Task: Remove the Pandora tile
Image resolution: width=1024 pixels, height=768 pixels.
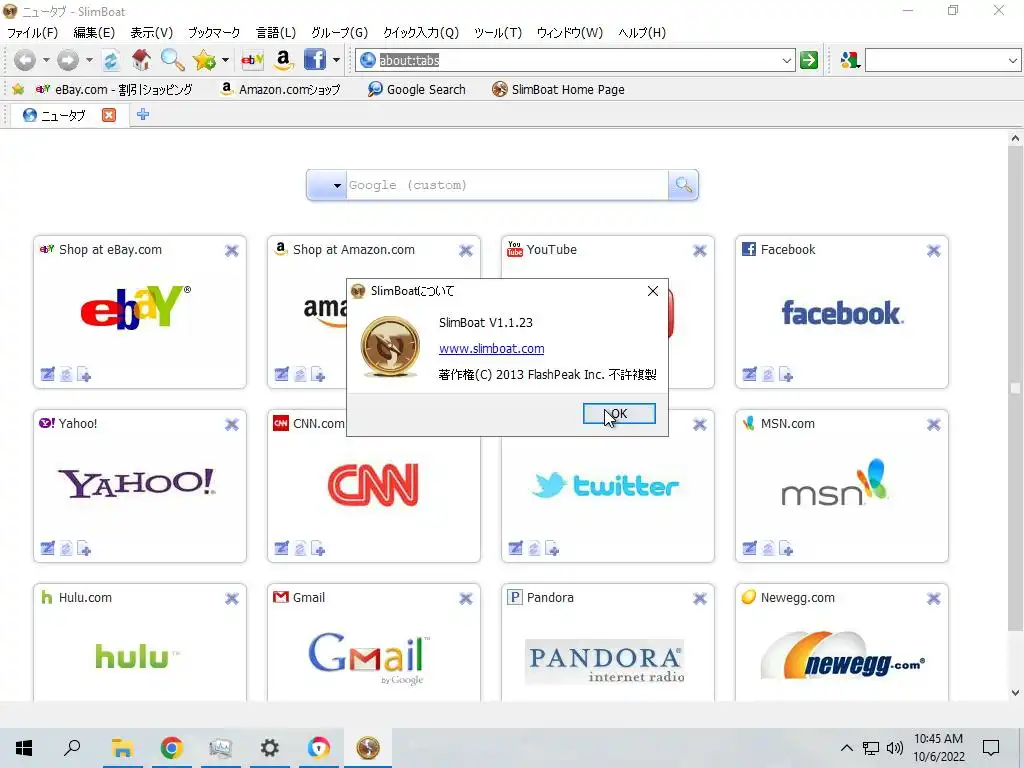Action: pos(699,599)
